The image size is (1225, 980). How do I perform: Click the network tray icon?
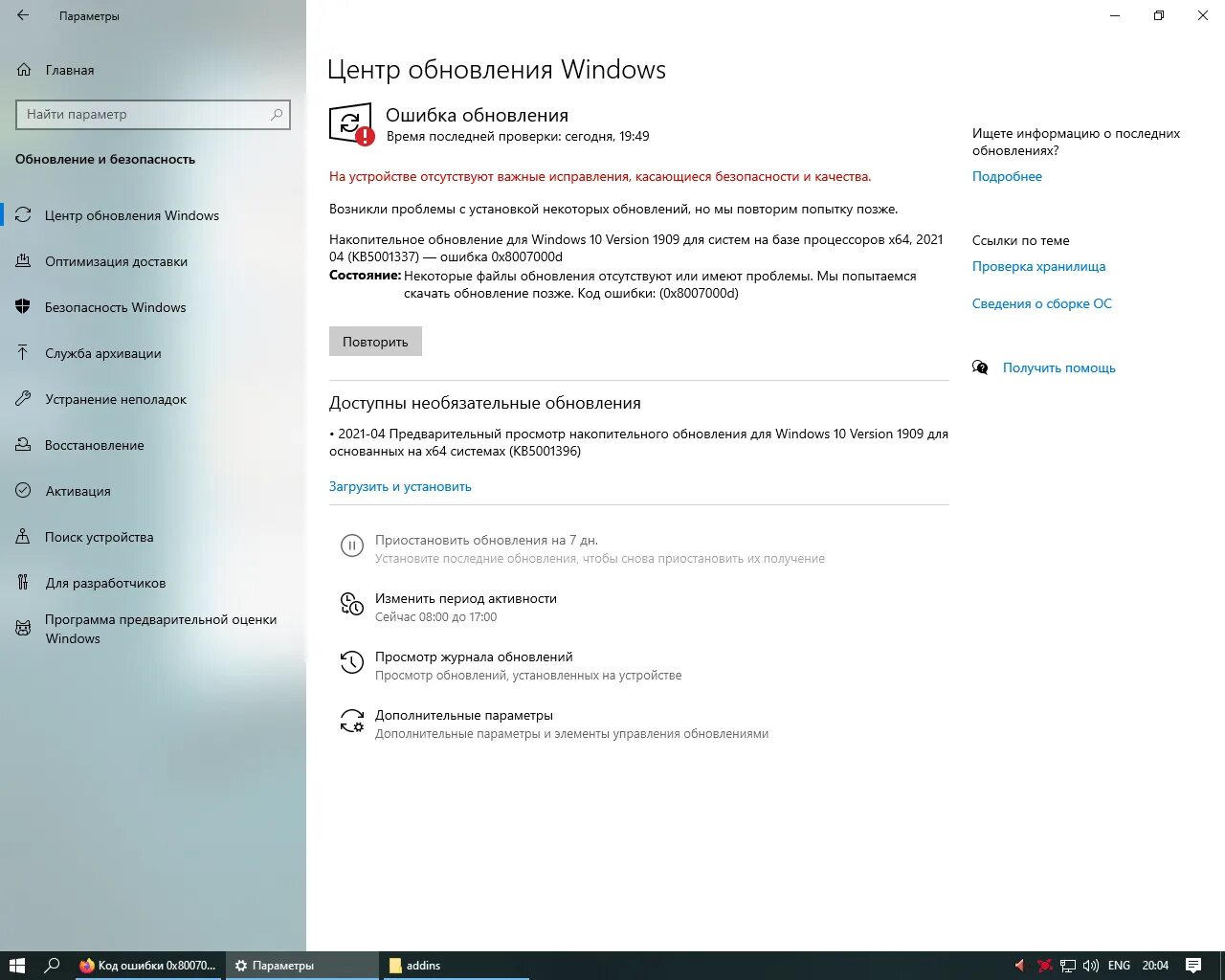pos(1068,966)
